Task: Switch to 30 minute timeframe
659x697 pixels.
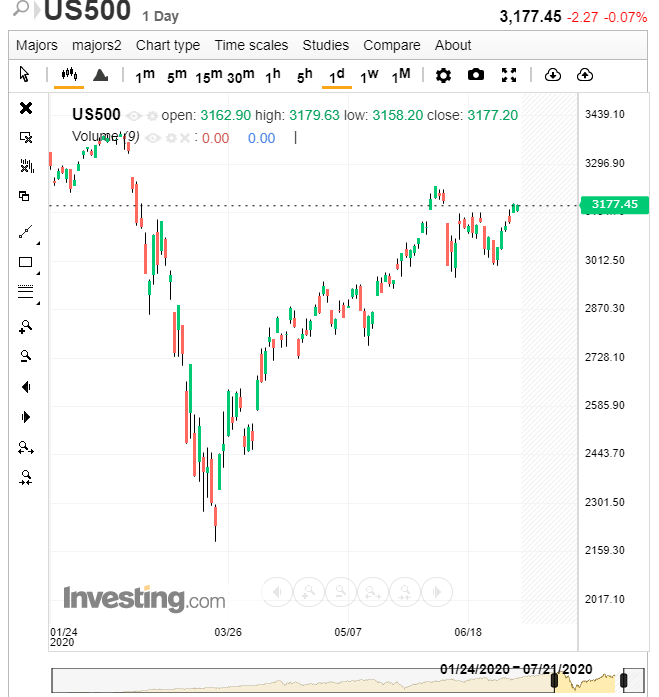Action: [x=241, y=76]
